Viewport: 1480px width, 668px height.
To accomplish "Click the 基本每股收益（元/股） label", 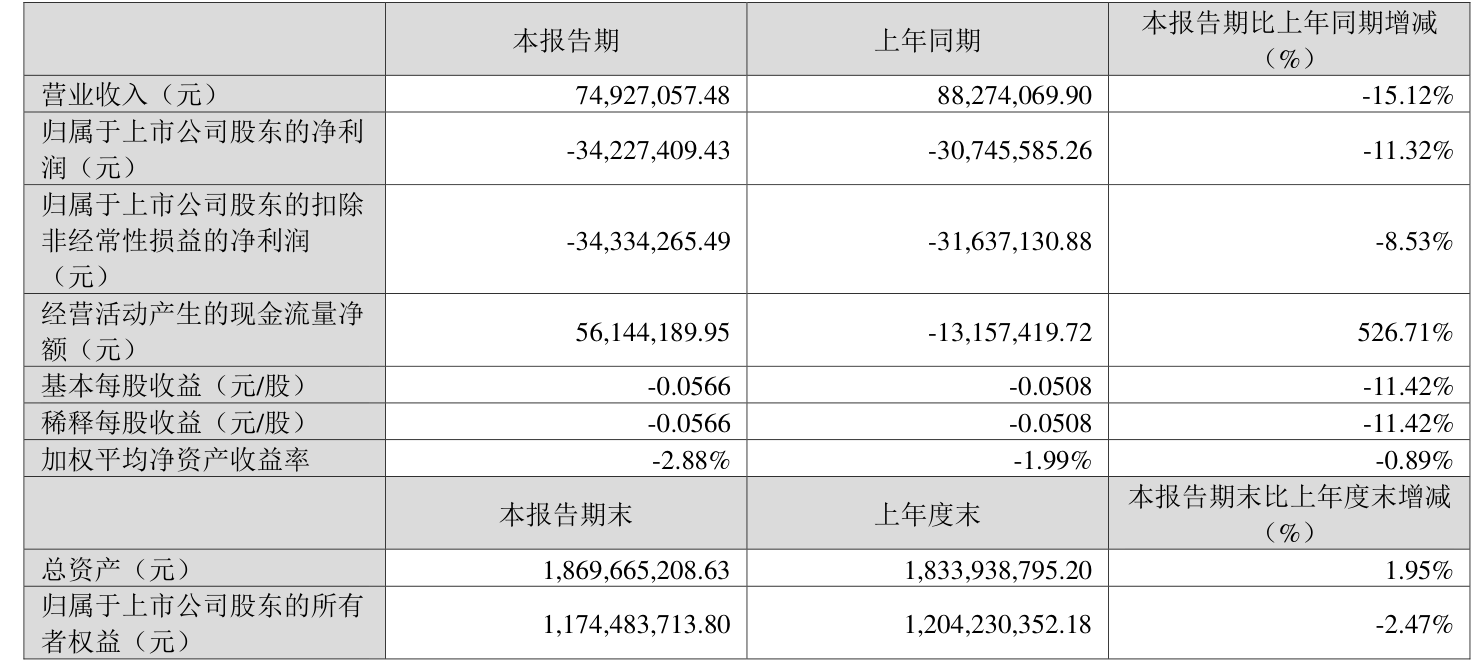I will (169, 387).
